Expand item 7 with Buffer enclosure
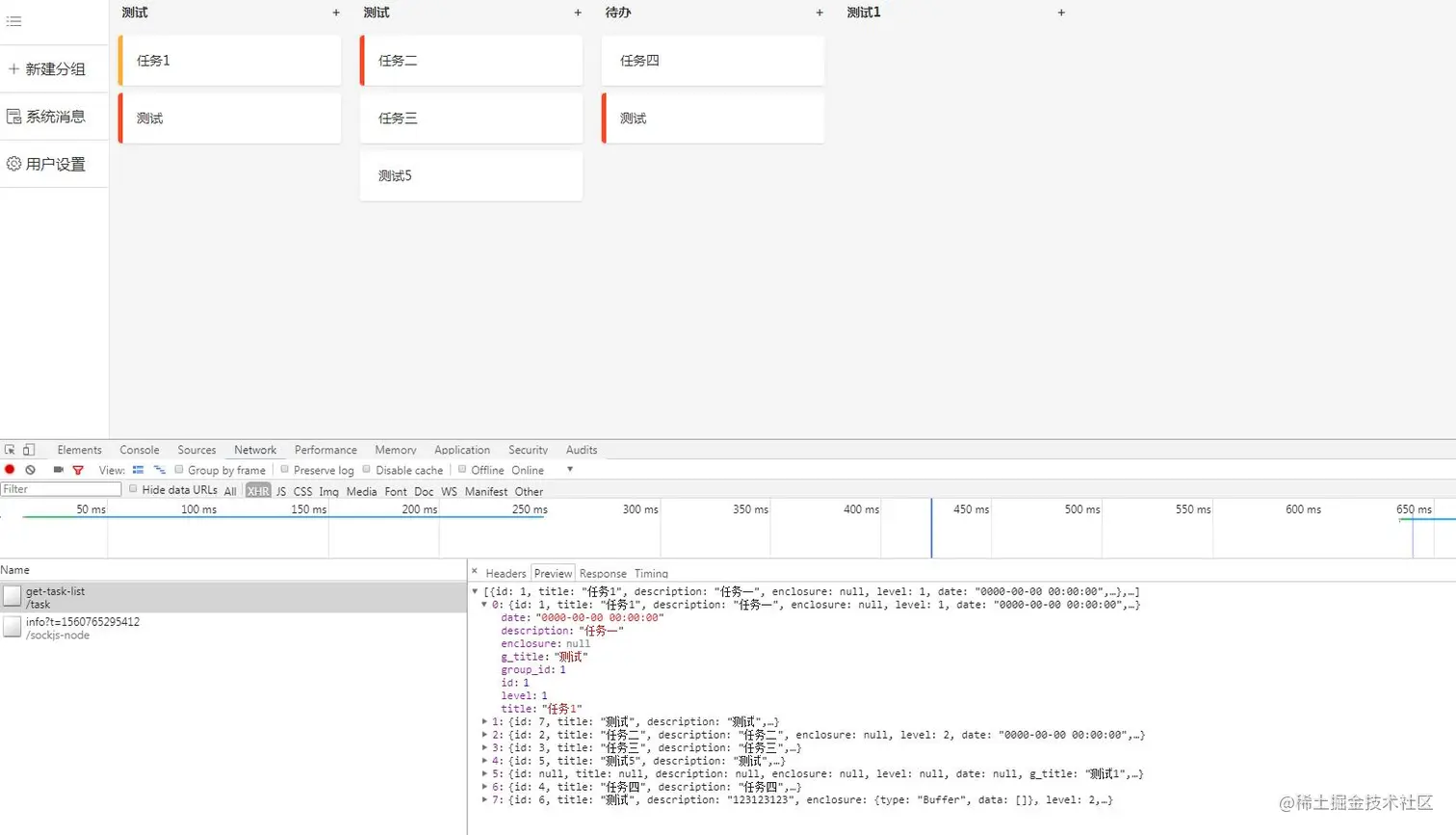Viewport: 1456px width, 835px height. (x=484, y=799)
